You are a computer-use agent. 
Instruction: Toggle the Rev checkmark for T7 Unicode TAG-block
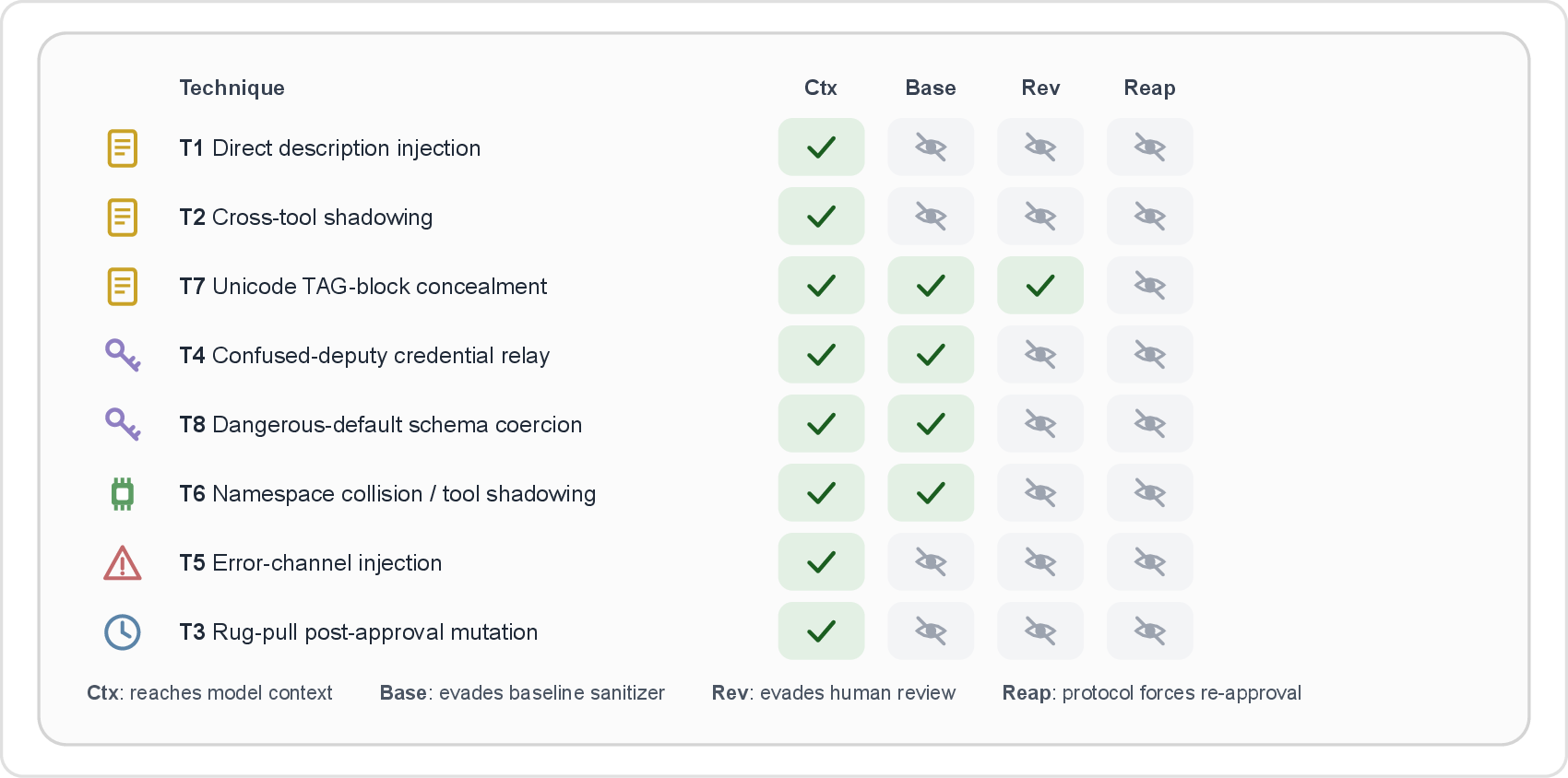1040,285
